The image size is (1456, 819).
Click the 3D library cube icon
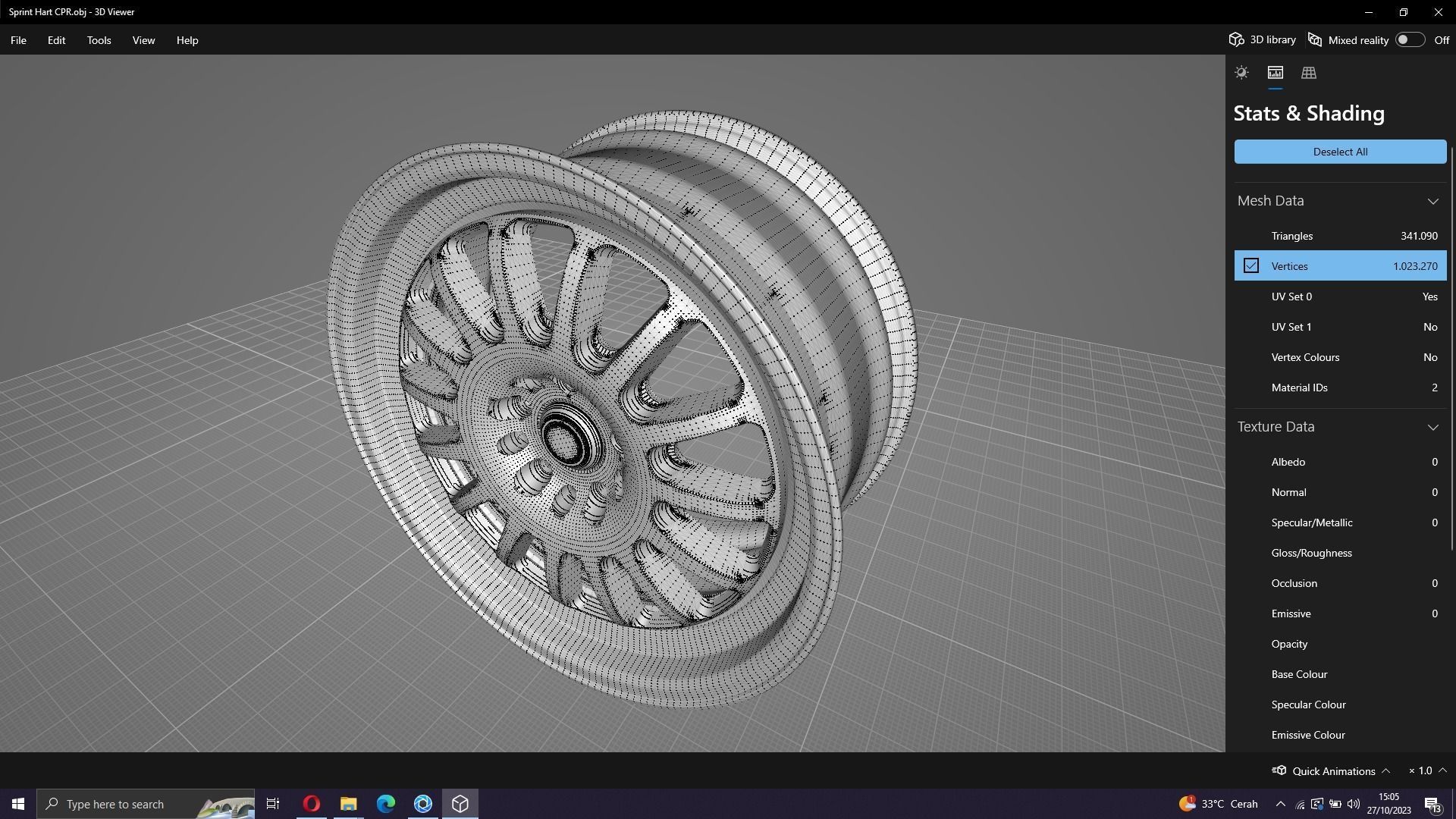pyautogui.click(x=1237, y=40)
